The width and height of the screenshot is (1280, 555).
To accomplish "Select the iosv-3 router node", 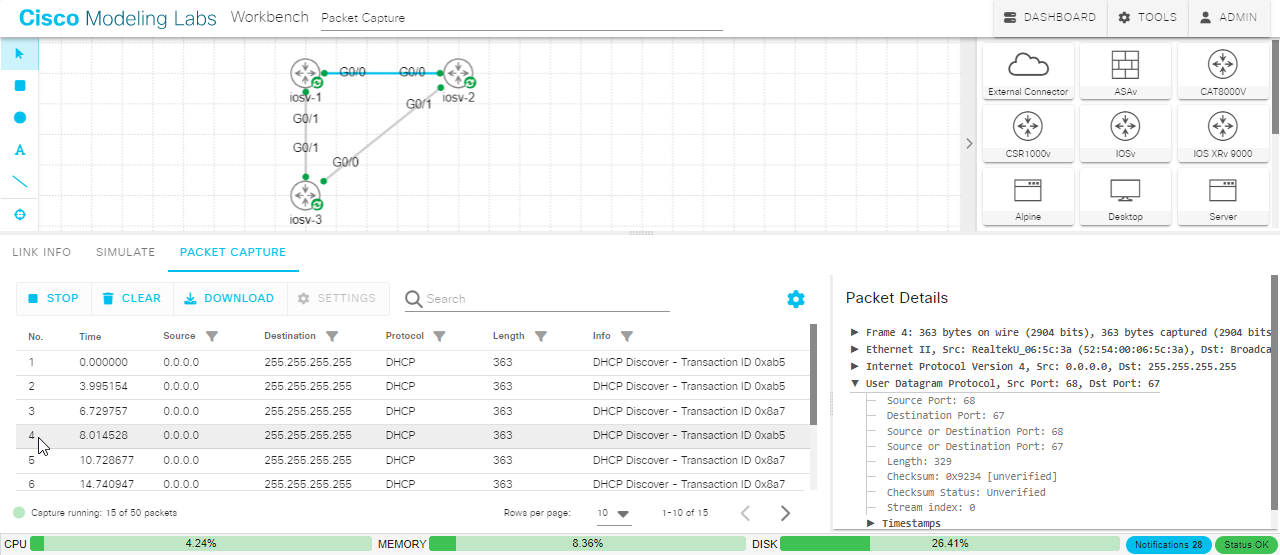I will (x=305, y=195).
